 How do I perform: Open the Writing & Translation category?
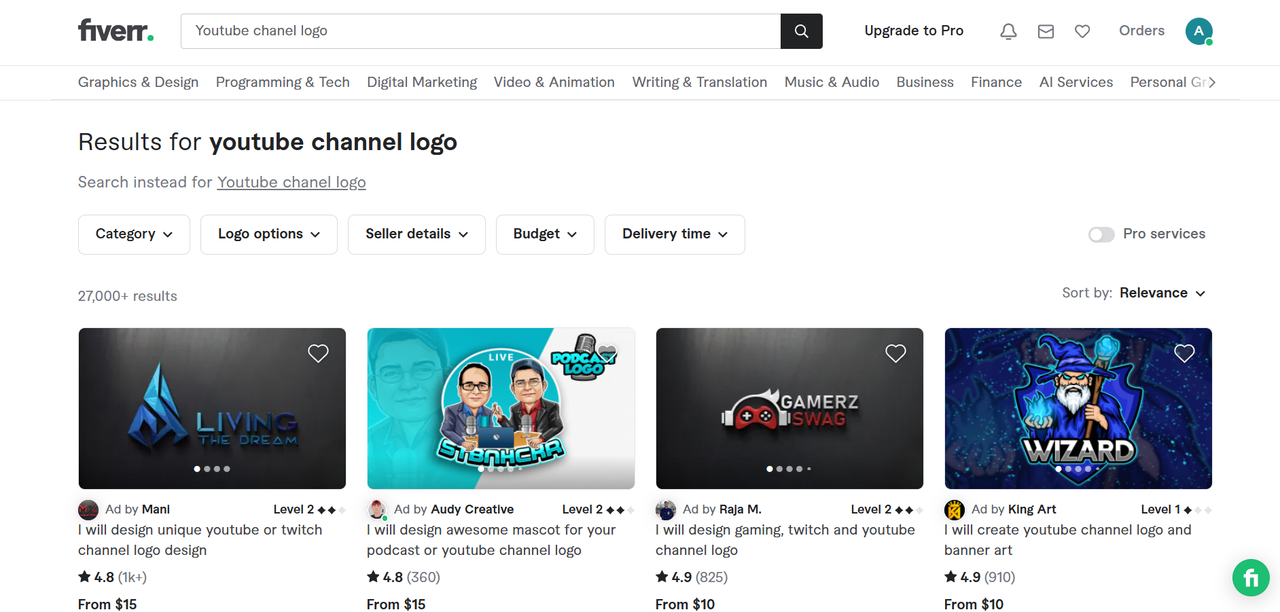tap(700, 82)
